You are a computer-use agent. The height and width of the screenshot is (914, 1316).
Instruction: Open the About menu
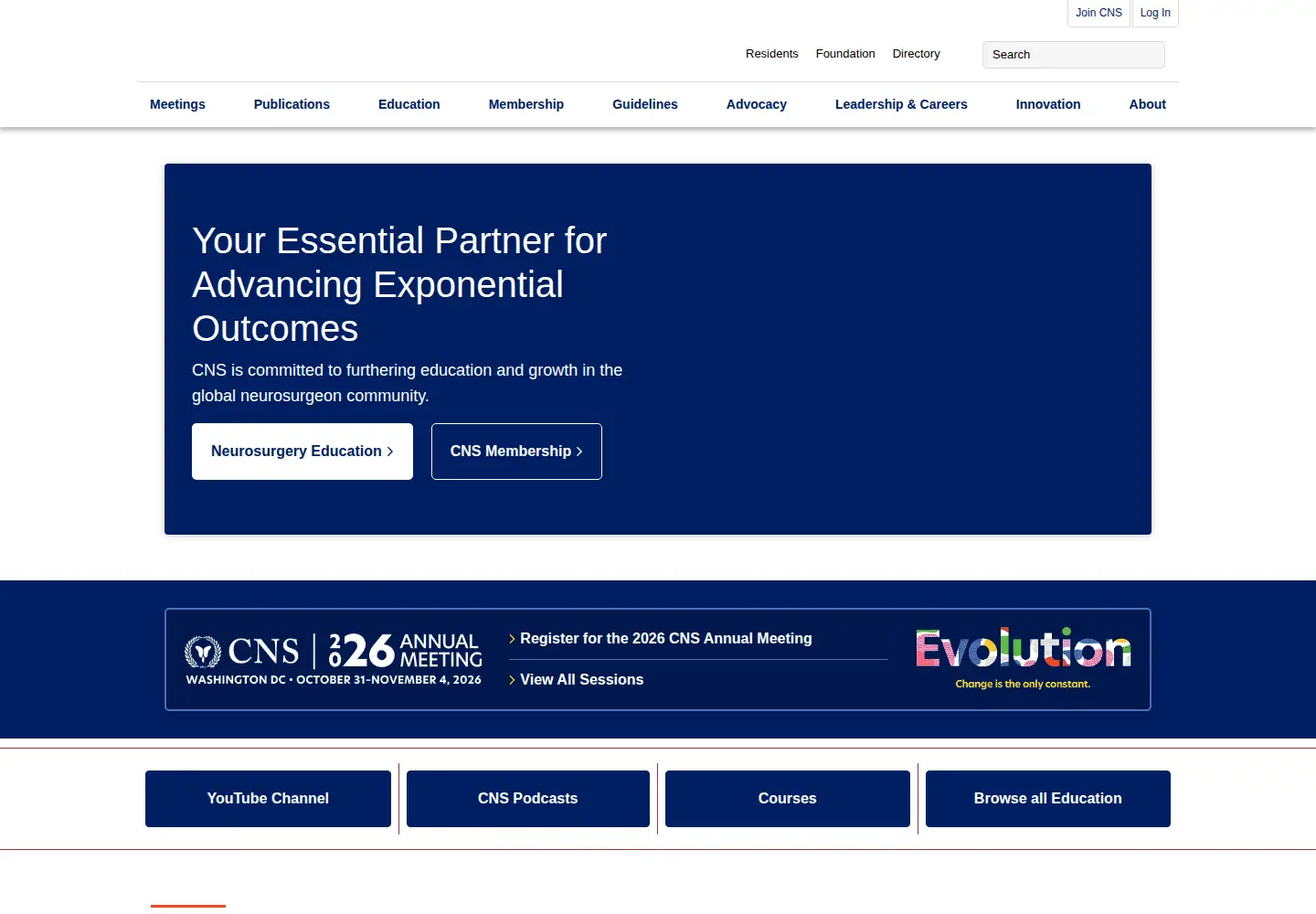1148,104
